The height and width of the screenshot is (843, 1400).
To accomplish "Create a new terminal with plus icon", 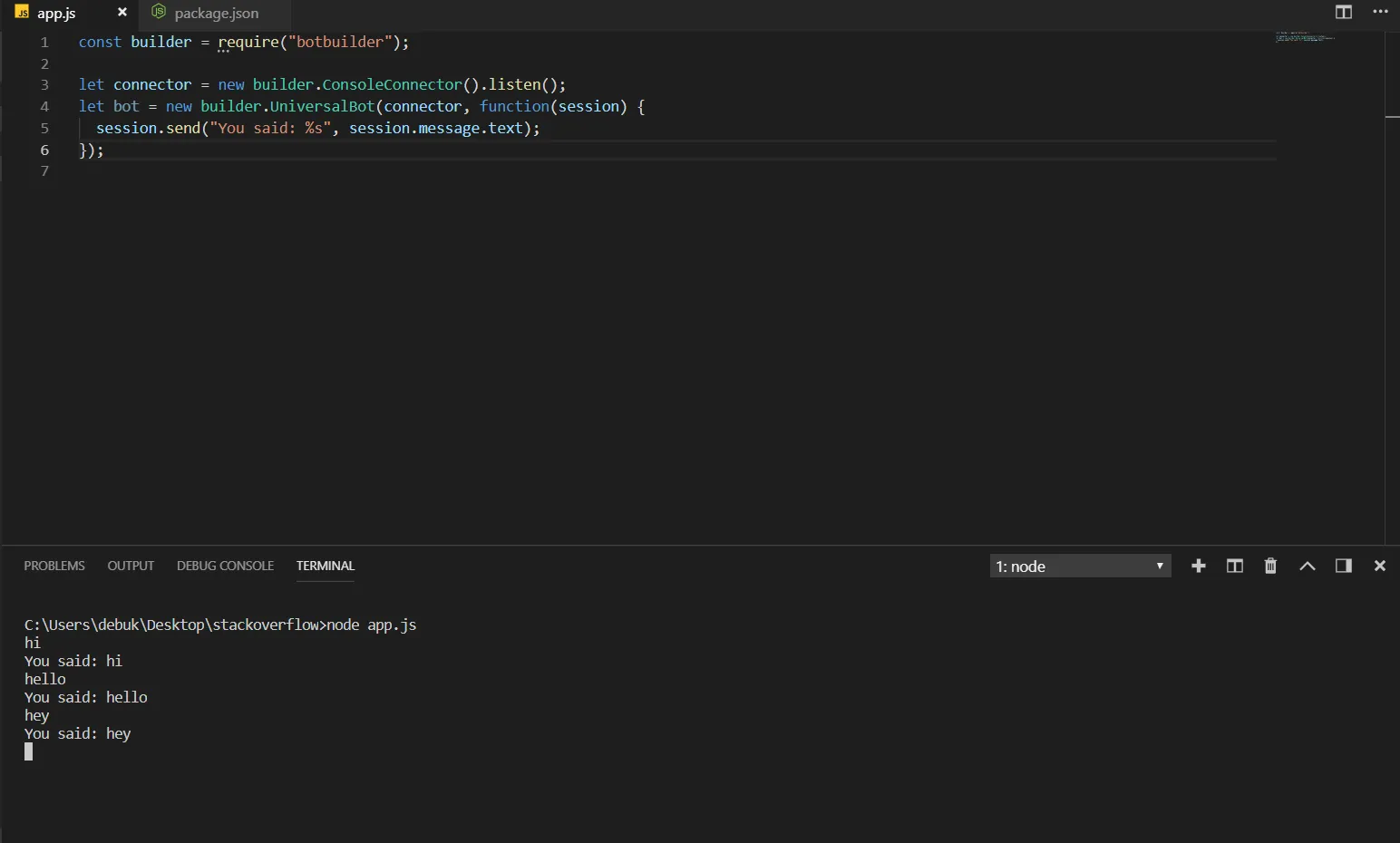I will (1198, 566).
